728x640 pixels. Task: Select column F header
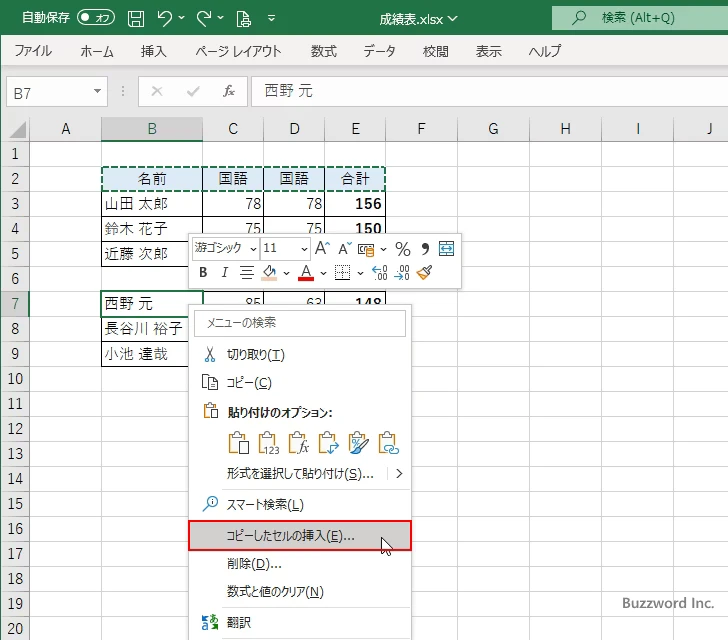(x=421, y=129)
